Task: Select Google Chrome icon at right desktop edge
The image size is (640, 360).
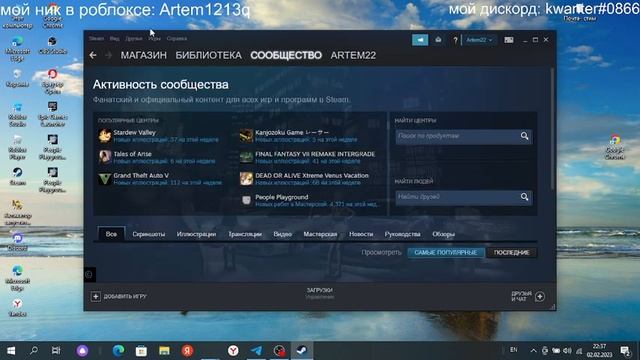Action: [615, 147]
